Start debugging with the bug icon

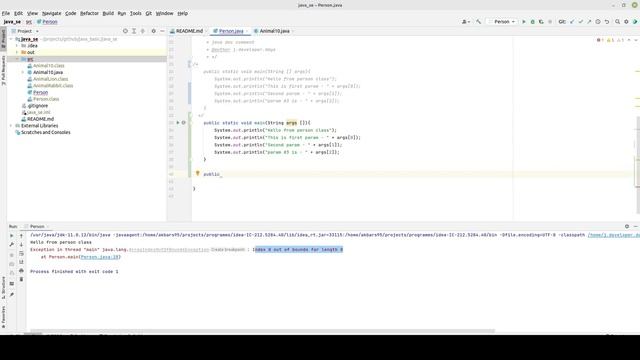(532, 22)
